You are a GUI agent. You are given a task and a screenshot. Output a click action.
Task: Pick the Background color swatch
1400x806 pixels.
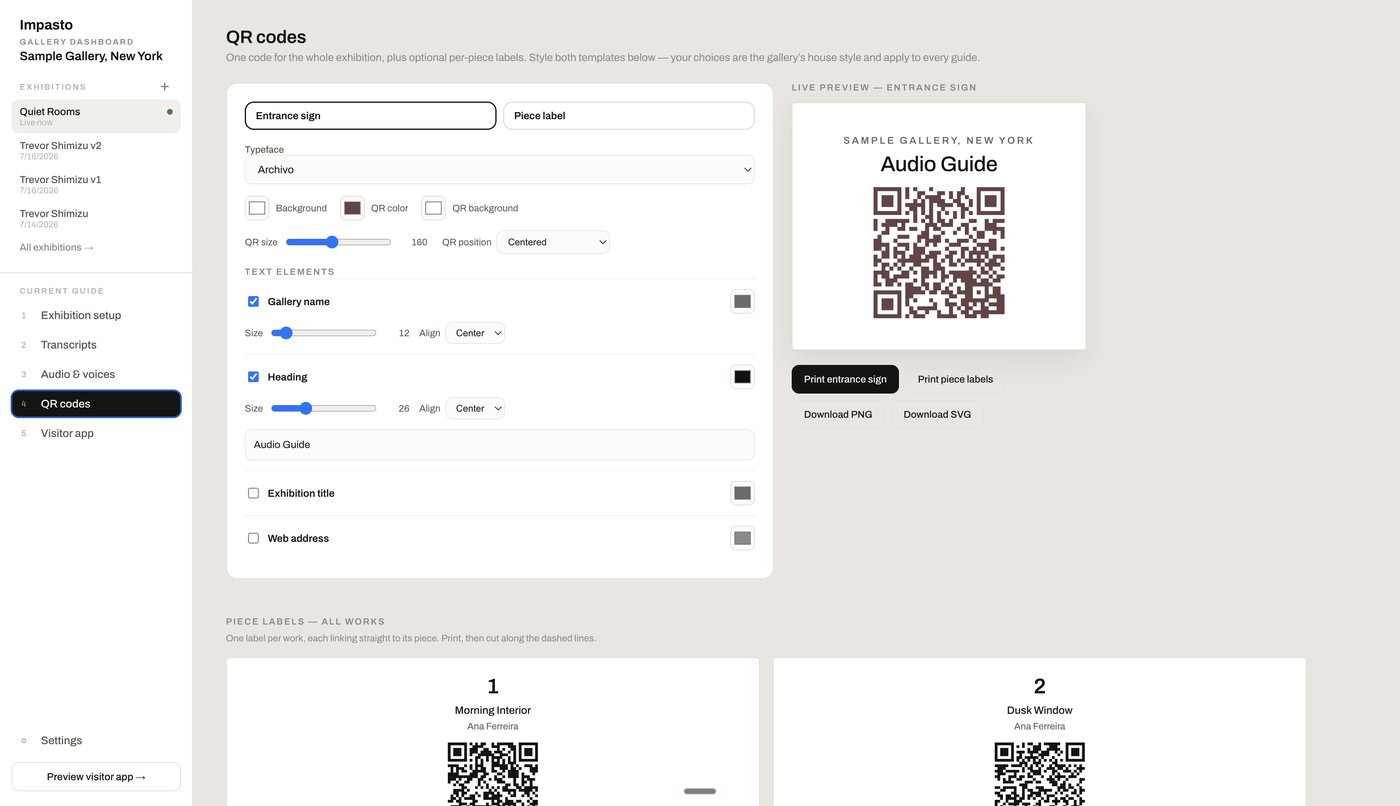pyautogui.click(x=257, y=208)
